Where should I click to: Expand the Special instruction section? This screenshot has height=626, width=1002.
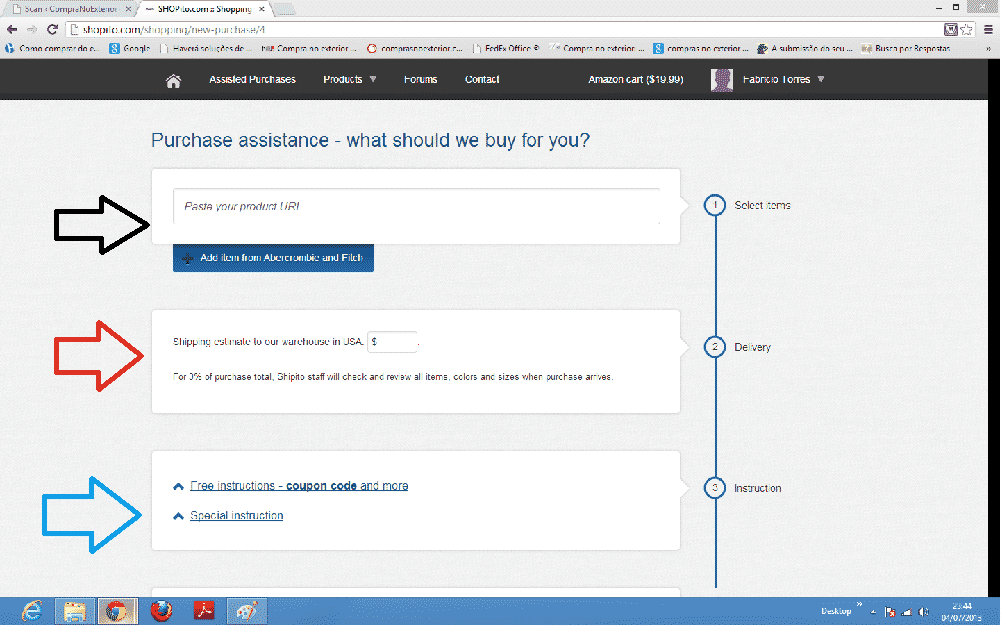coord(236,516)
